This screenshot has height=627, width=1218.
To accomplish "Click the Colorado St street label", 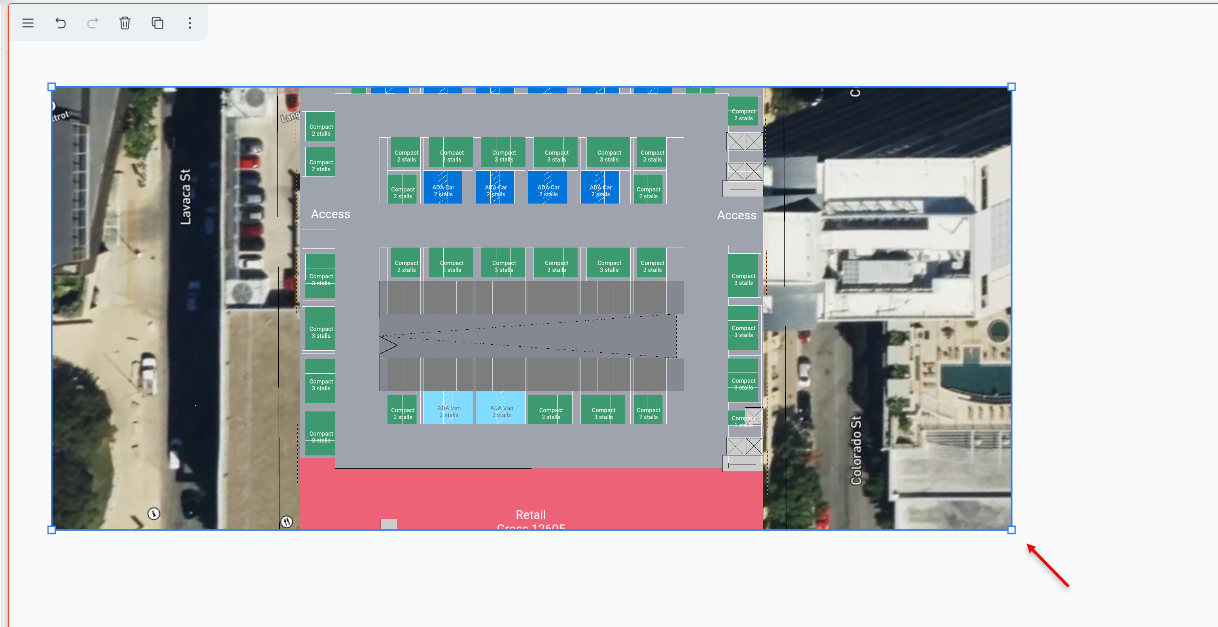I will 856,451.
